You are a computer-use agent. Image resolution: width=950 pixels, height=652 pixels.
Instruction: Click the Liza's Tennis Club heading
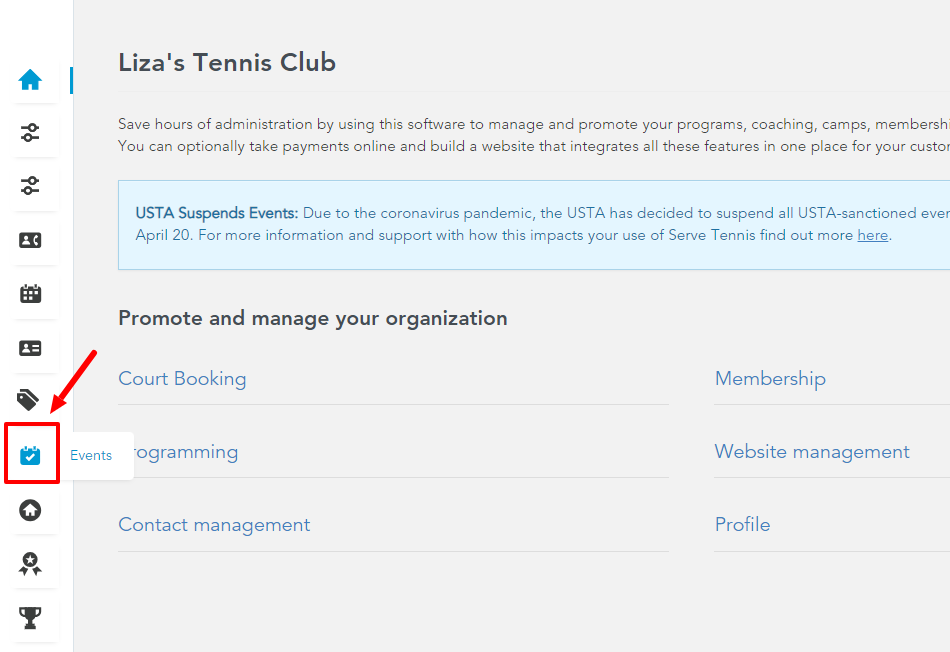click(226, 62)
